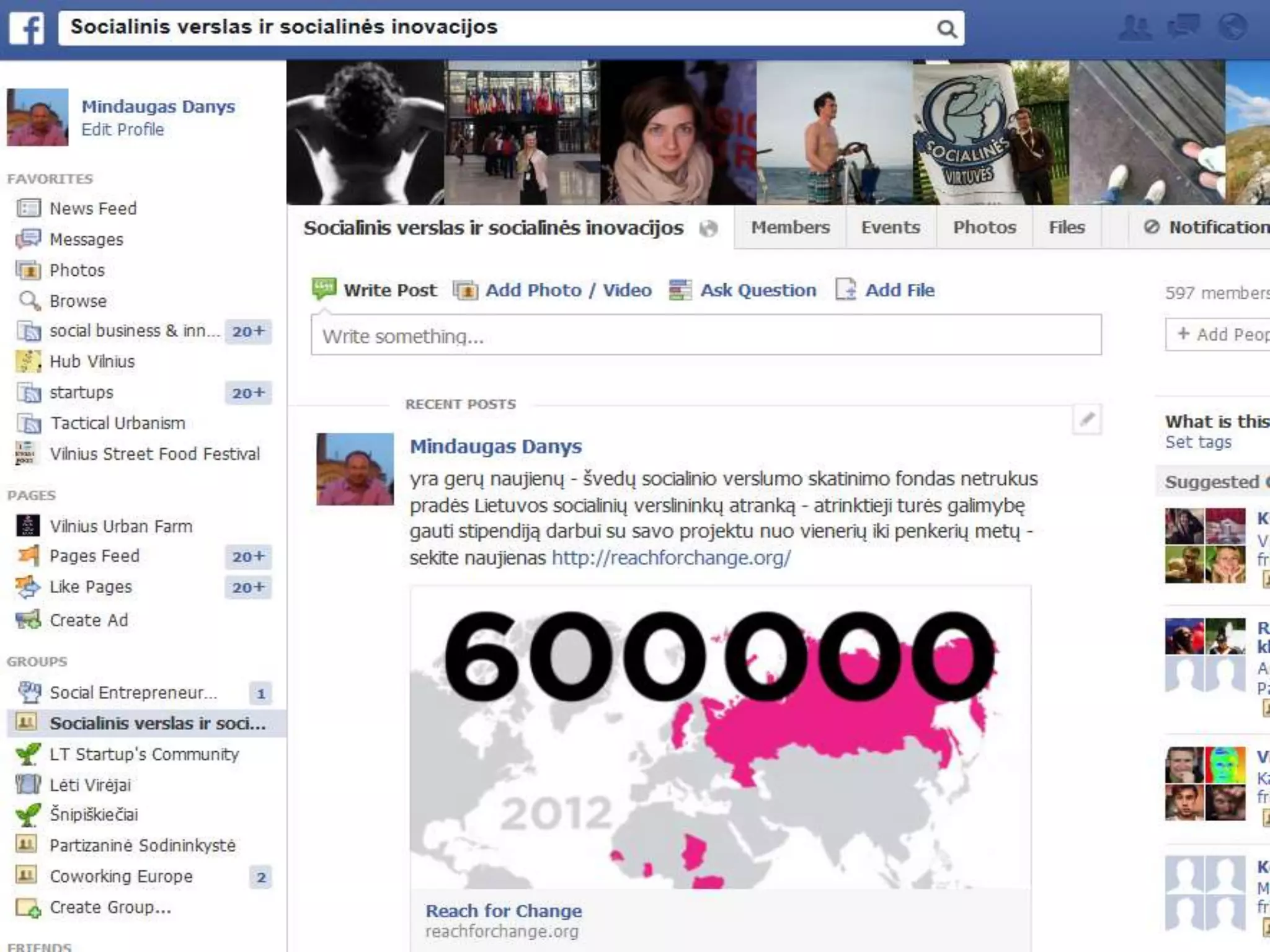
Task: Open globe notifications icon in top bar
Action: click(x=1232, y=28)
